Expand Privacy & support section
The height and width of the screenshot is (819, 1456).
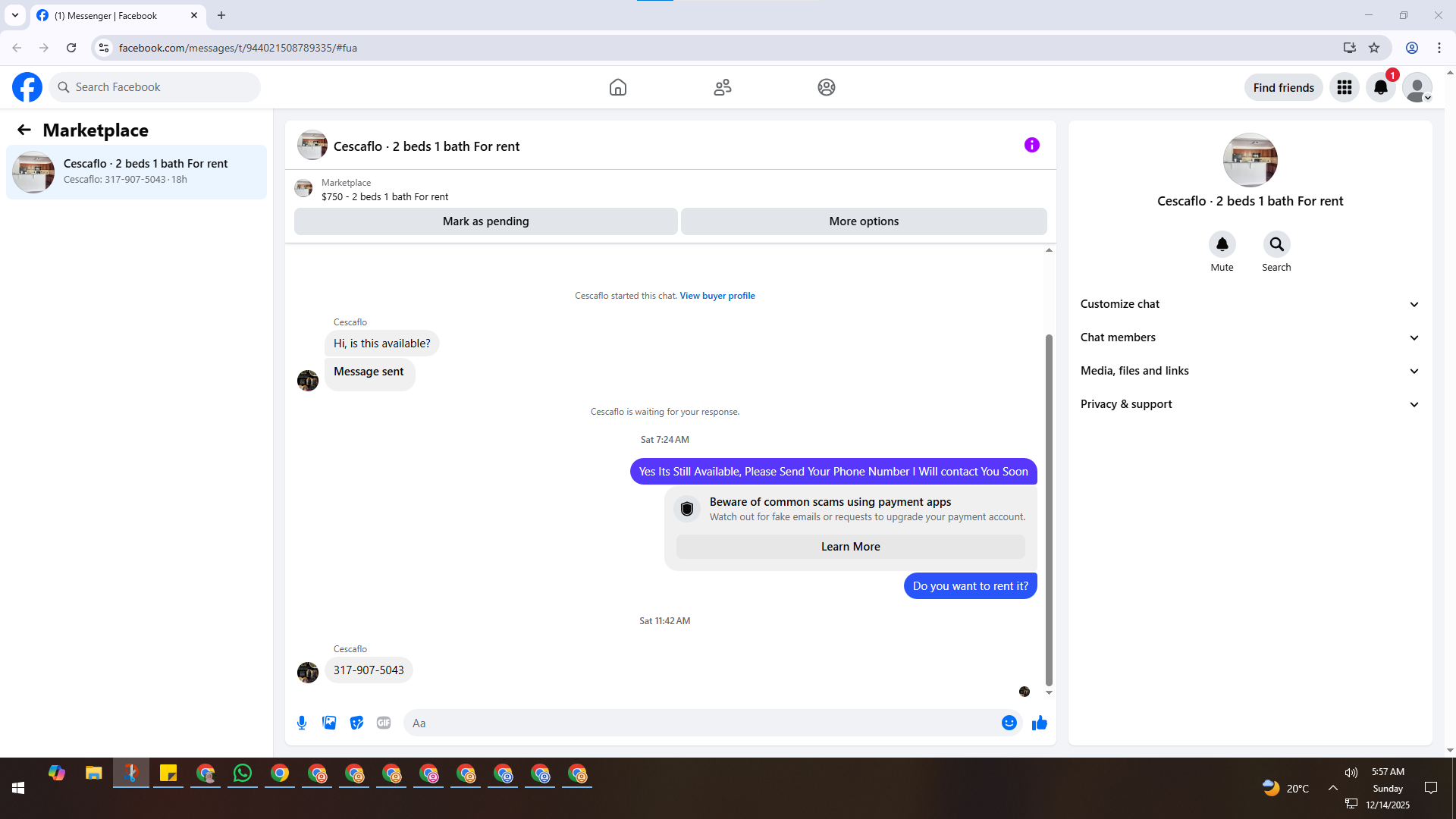coord(1250,404)
